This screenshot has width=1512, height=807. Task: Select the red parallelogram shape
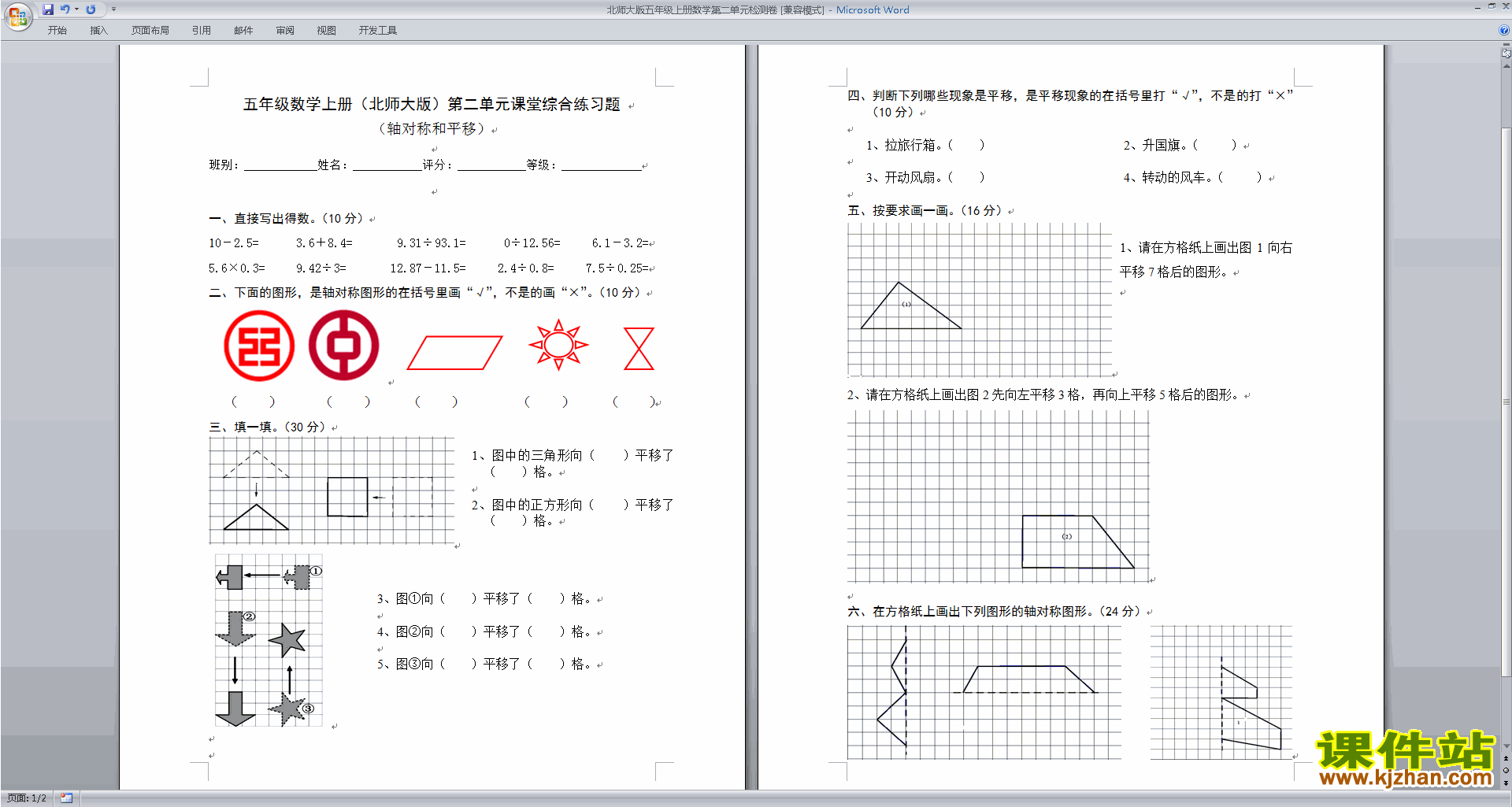point(454,353)
